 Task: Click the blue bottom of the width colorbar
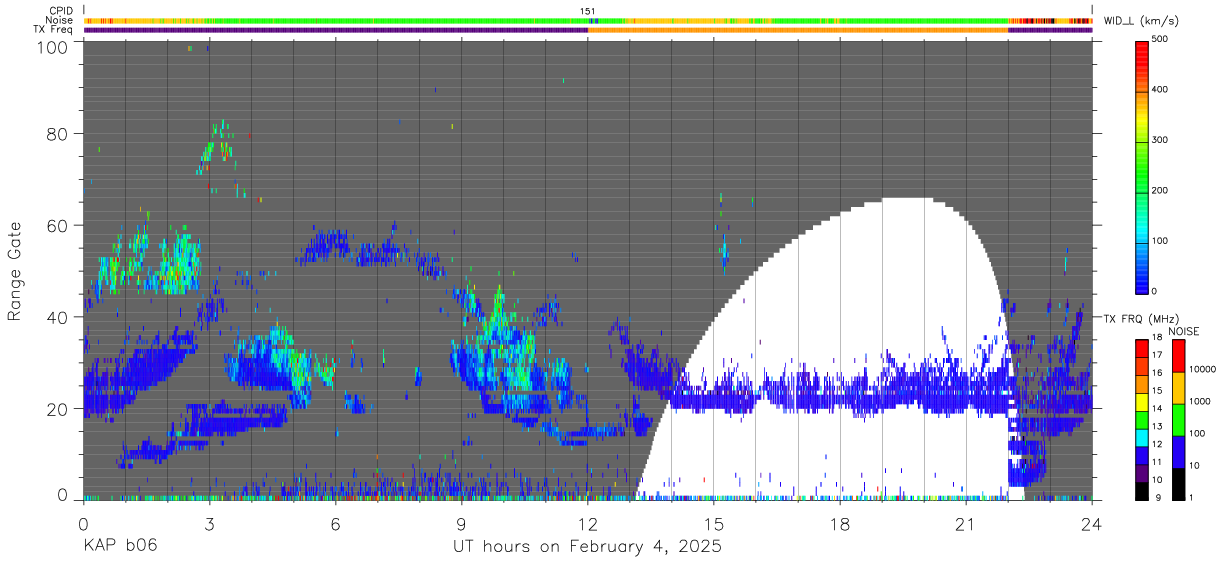pyautogui.click(x=1142, y=277)
